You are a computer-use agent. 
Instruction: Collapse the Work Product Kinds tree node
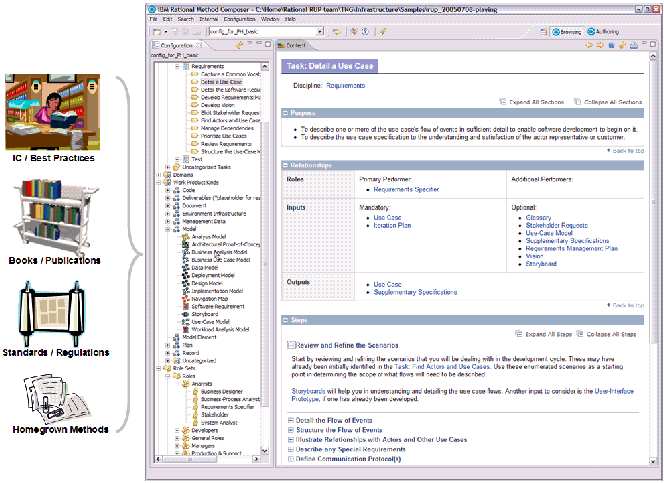pyautogui.click(x=159, y=182)
